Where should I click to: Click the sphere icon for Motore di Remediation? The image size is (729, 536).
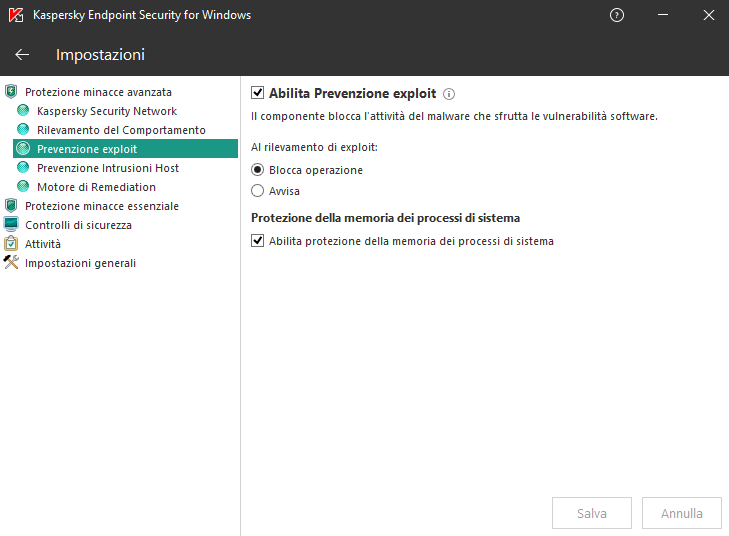[x=23, y=187]
